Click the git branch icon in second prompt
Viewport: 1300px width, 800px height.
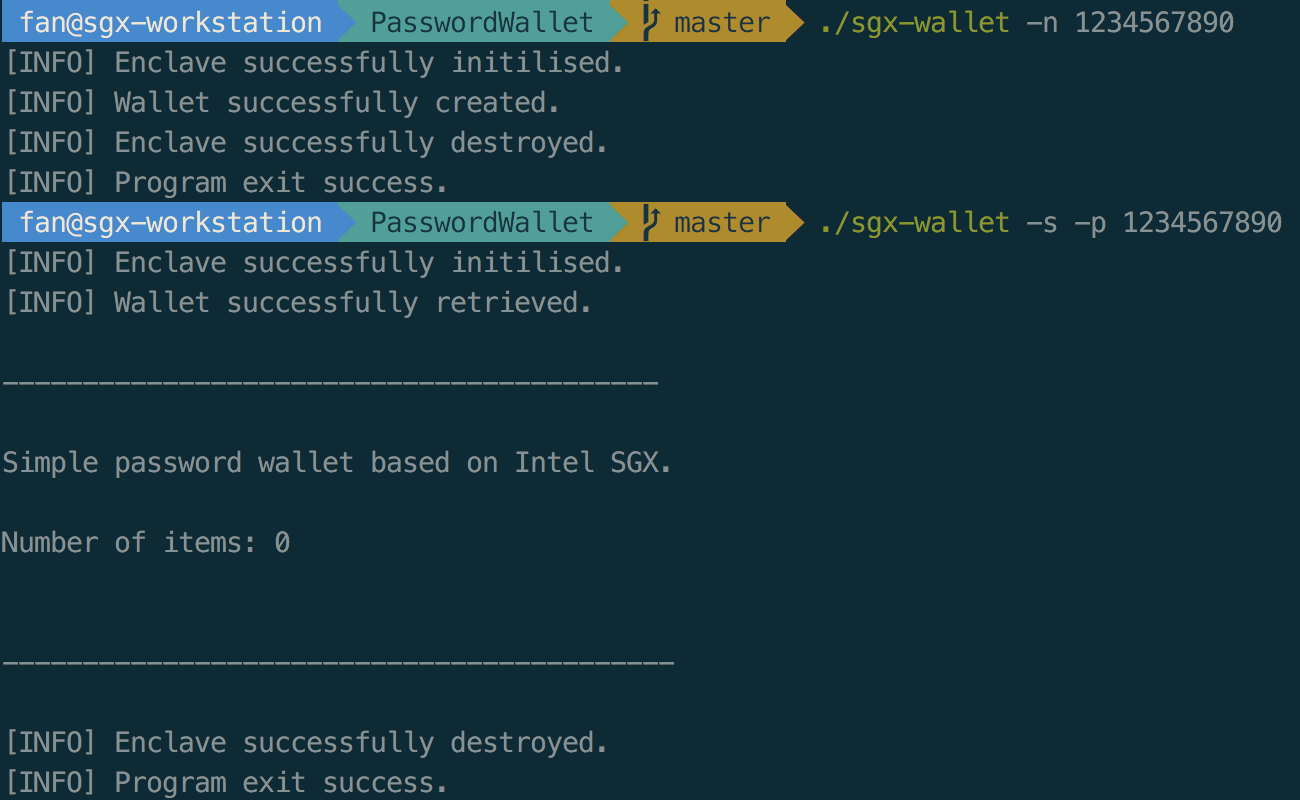pos(651,222)
